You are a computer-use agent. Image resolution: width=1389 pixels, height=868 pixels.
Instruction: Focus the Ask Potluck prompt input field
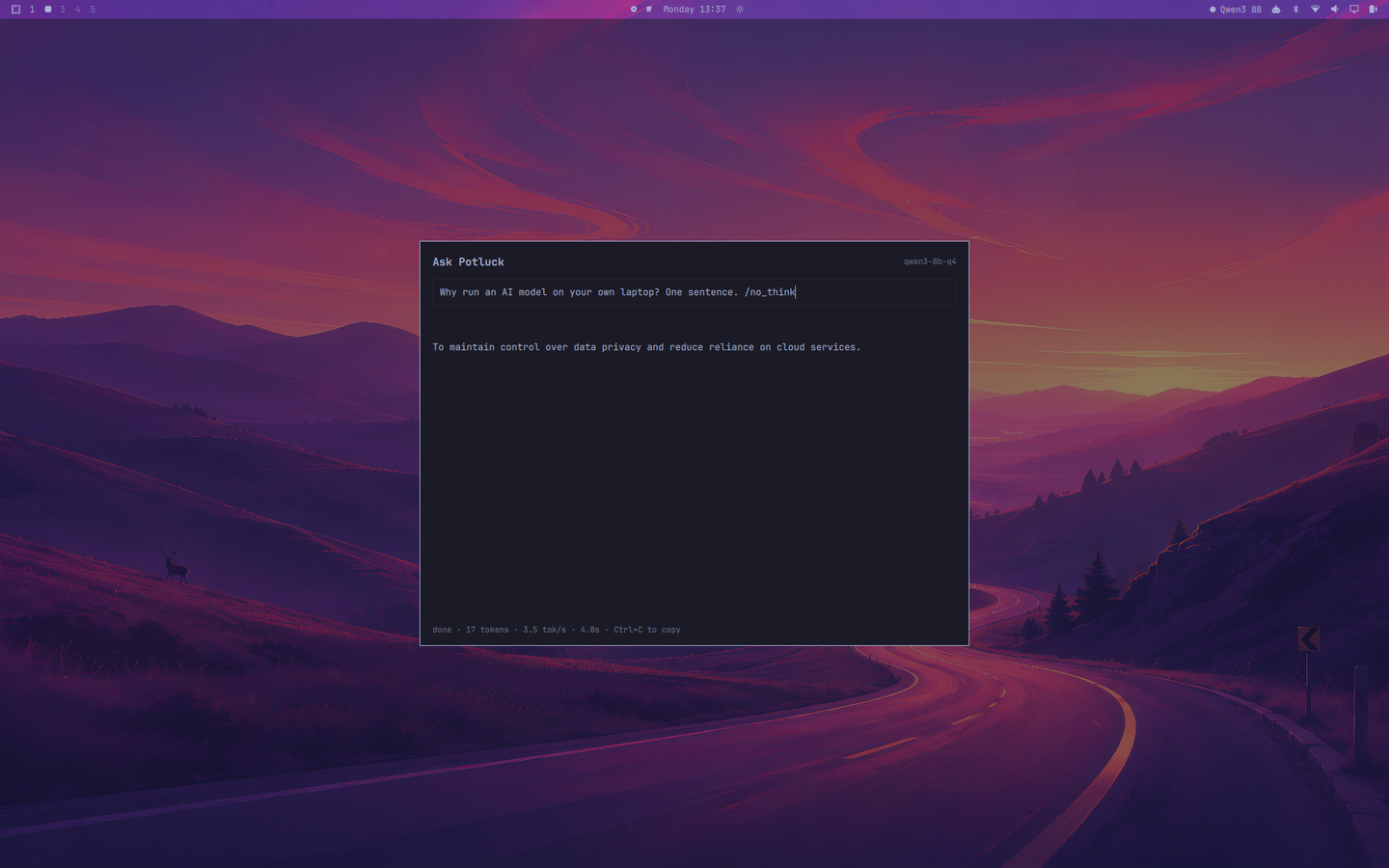(x=694, y=292)
